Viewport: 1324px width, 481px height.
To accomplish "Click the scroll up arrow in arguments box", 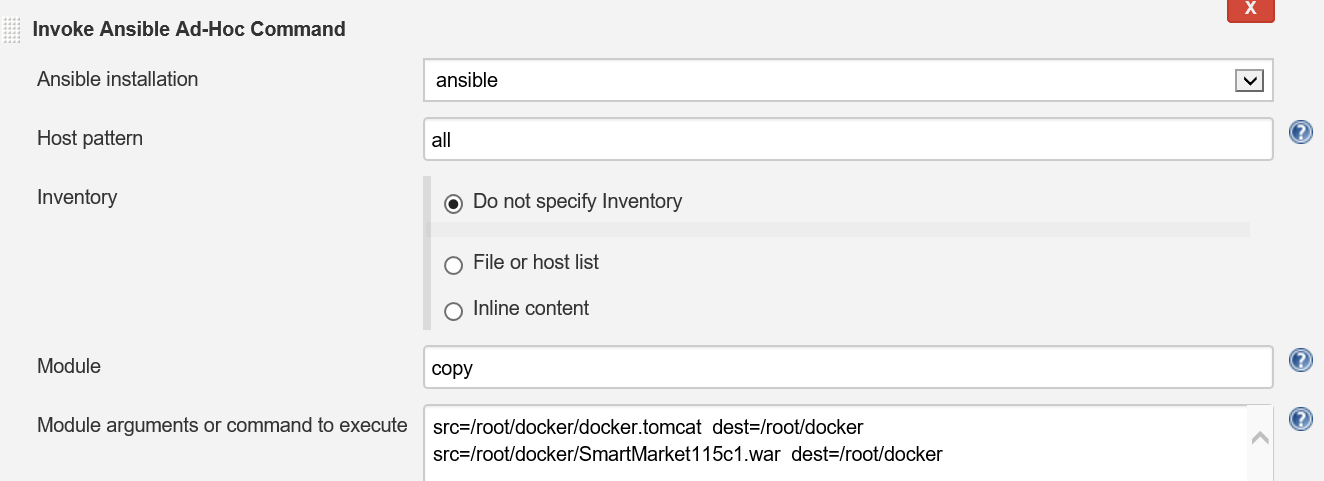I will [1260, 438].
